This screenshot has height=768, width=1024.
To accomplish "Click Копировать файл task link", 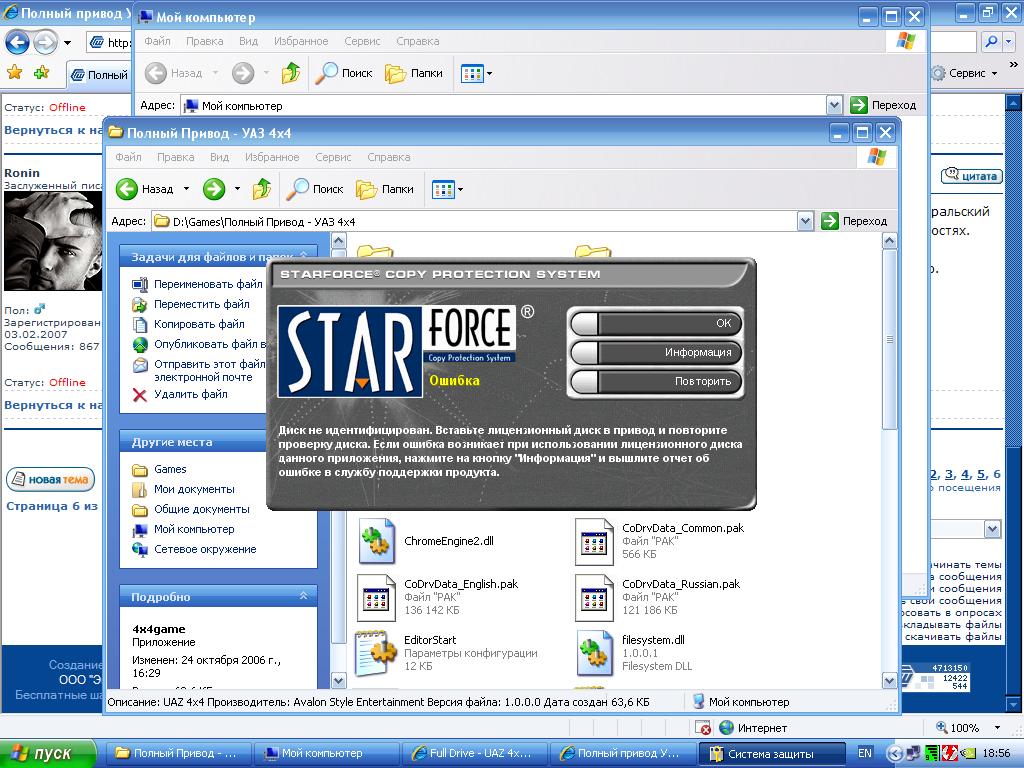I will tap(199, 324).
